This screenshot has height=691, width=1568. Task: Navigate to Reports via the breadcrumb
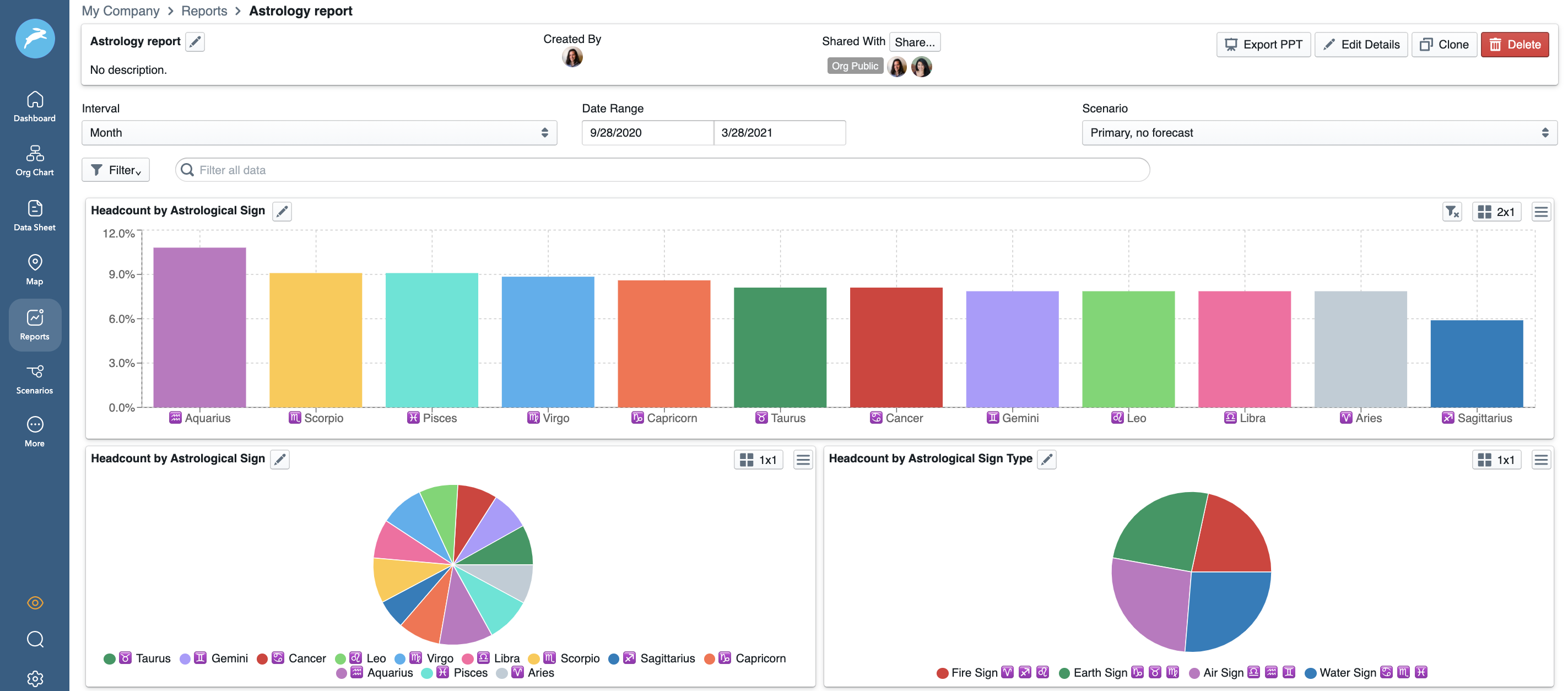[204, 10]
